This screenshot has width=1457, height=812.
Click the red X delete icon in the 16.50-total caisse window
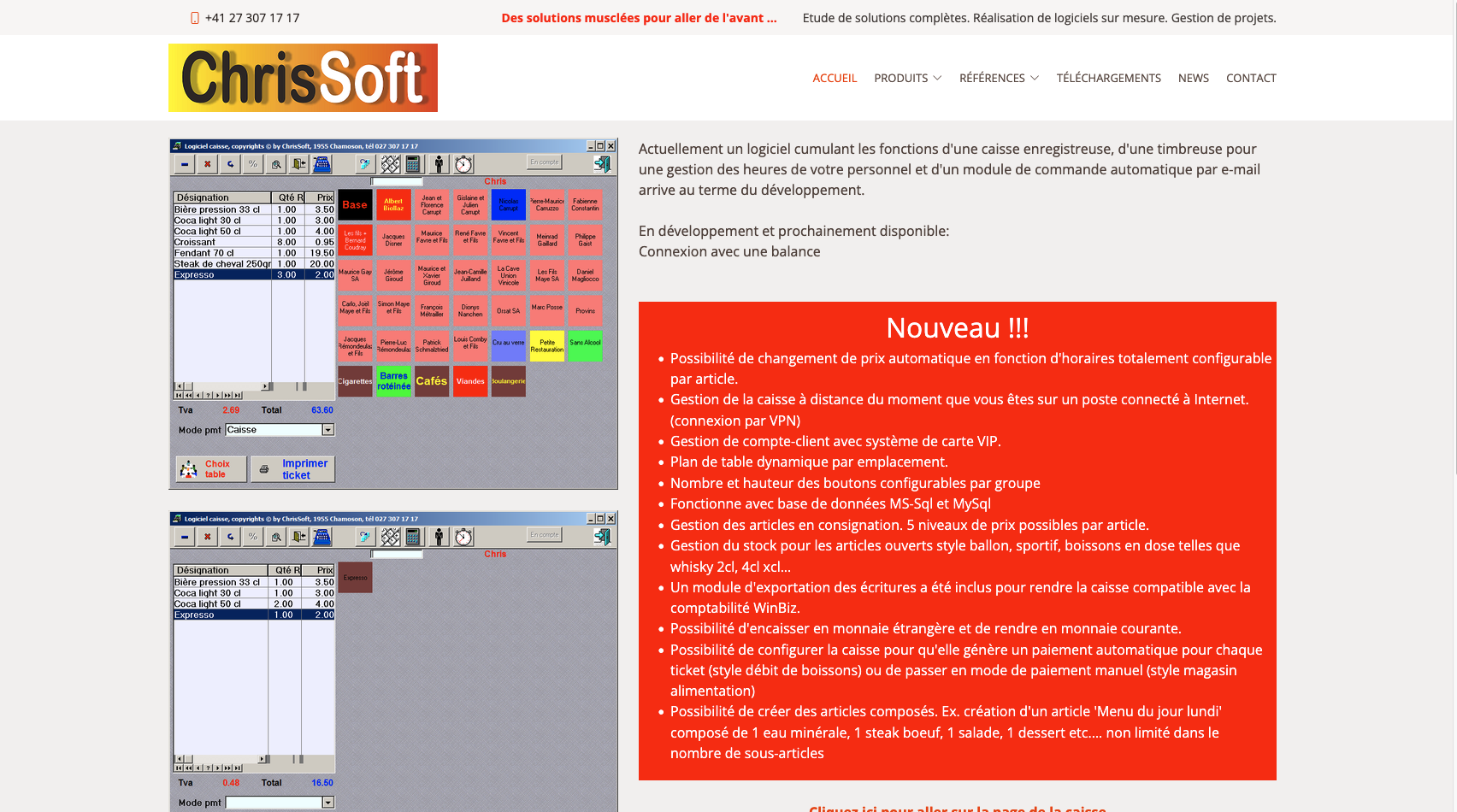tap(207, 537)
